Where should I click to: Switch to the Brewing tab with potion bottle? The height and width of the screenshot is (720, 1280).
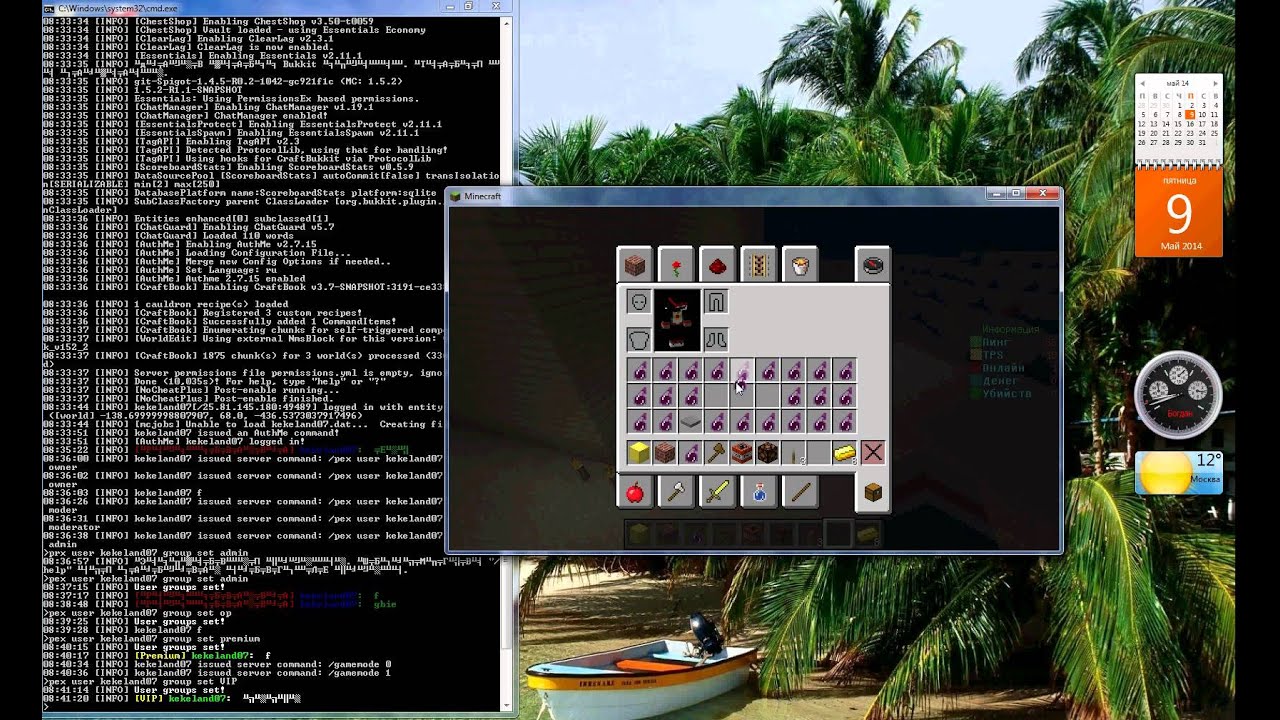(x=758, y=492)
